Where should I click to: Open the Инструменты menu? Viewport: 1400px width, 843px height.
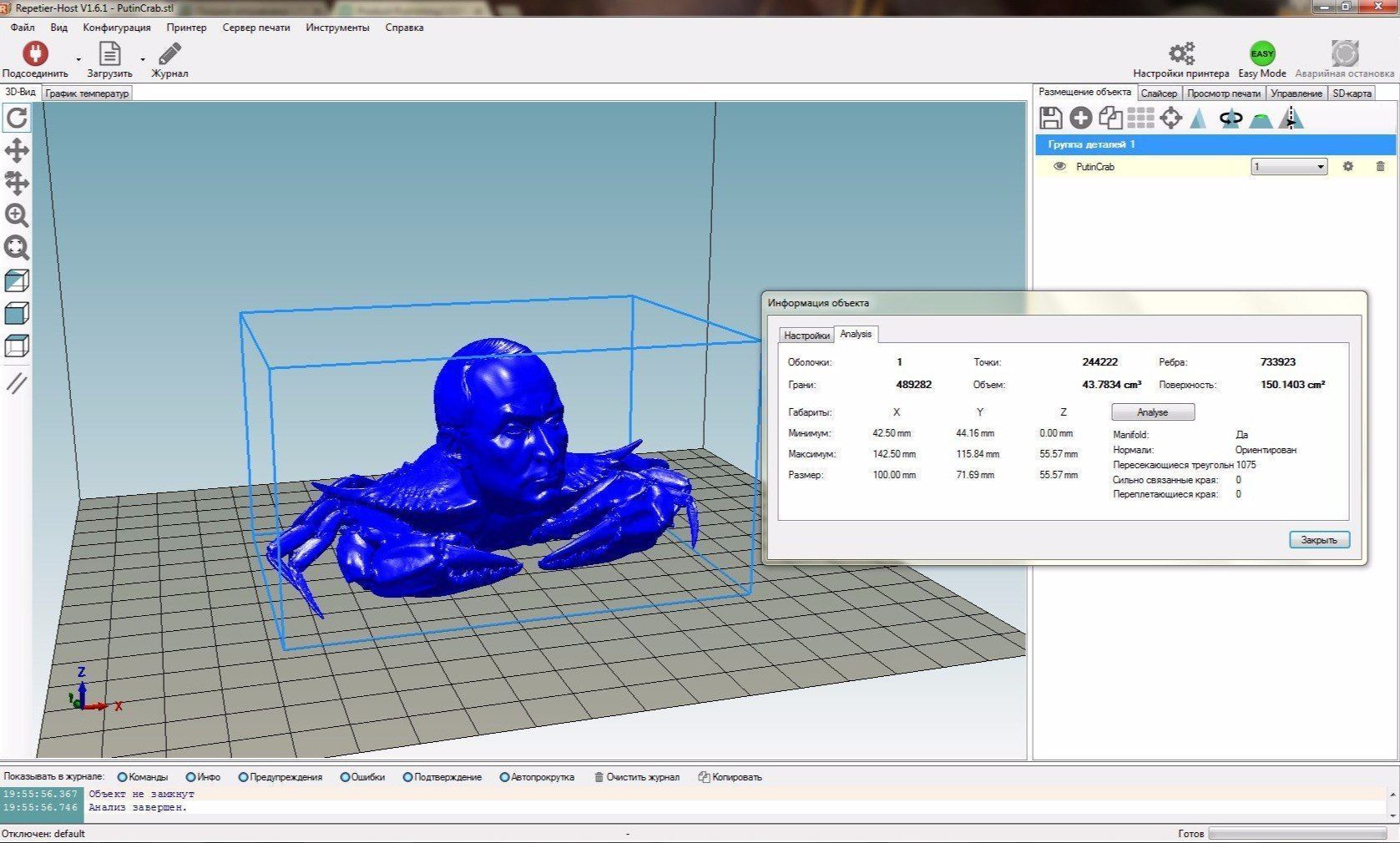(x=337, y=28)
